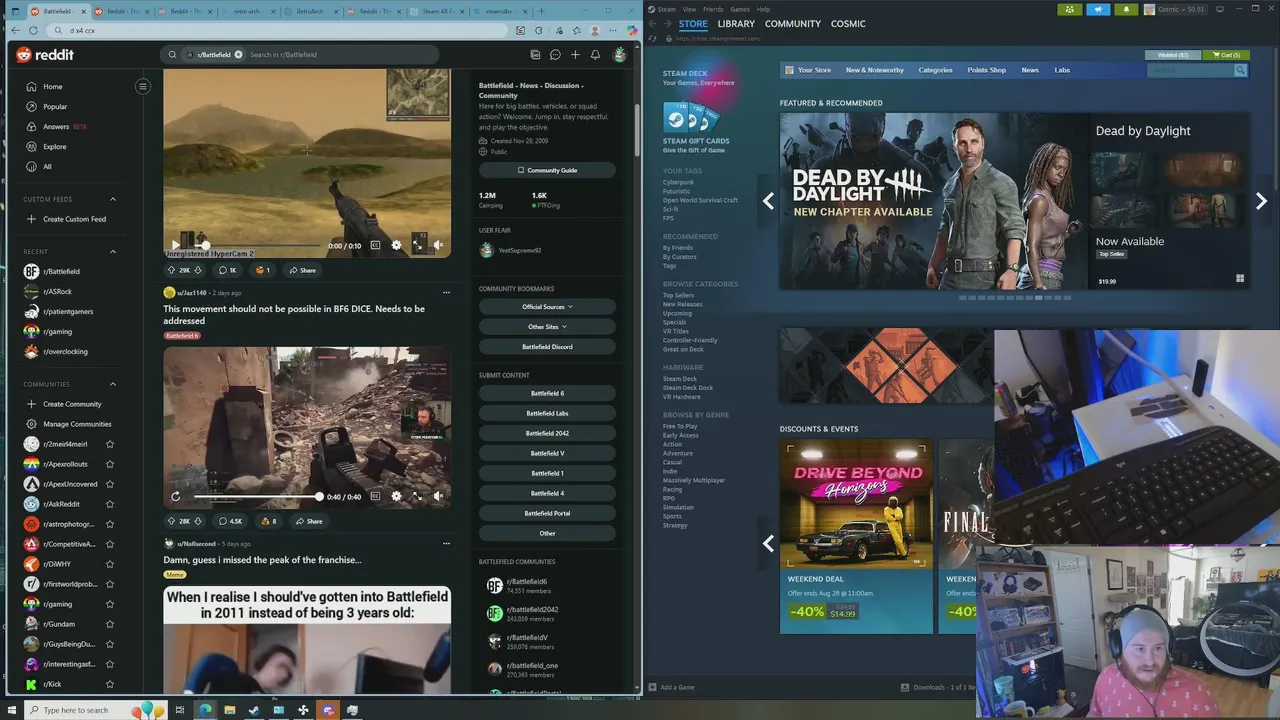Screen dimensions: 1280x720
Task: Open Drive Beyond Horizons weekend deal
Action: coord(856,535)
